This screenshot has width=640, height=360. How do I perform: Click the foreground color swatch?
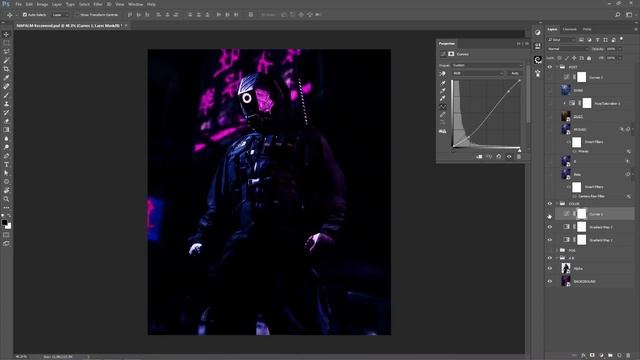tap(4, 222)
